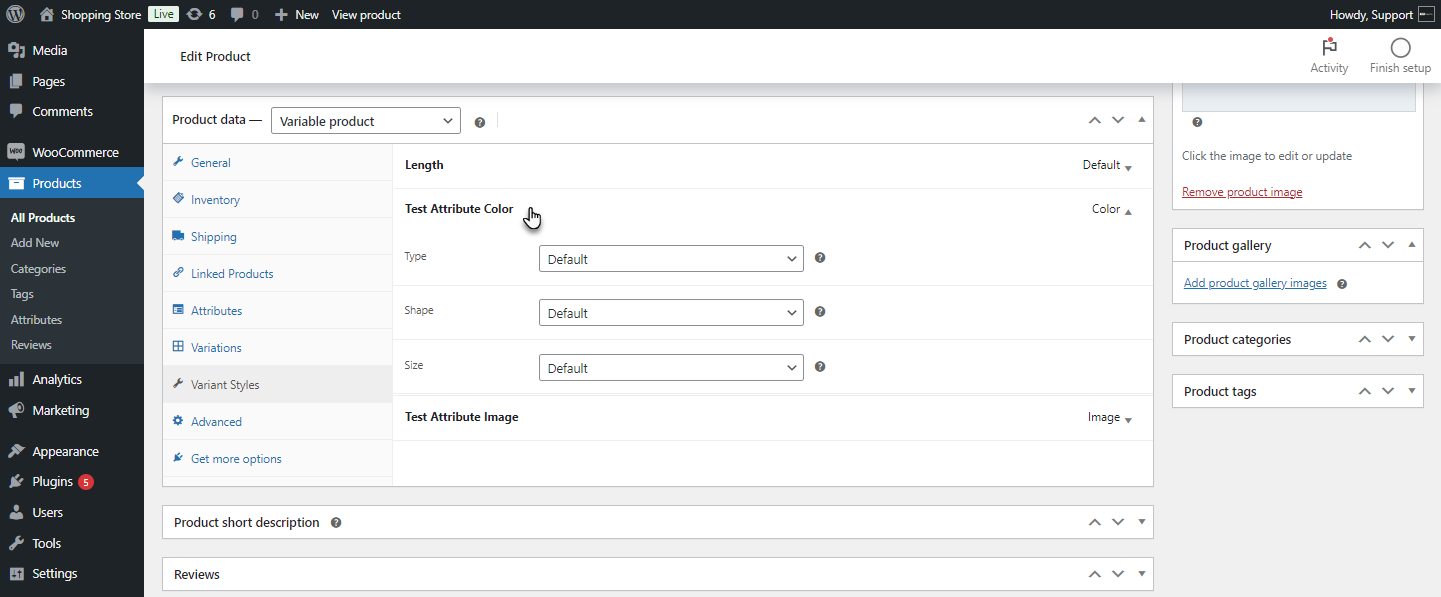This screenshot has width=1441, height=597.
Task: Click the updates icon showing 6
Action: pos(194,15)
